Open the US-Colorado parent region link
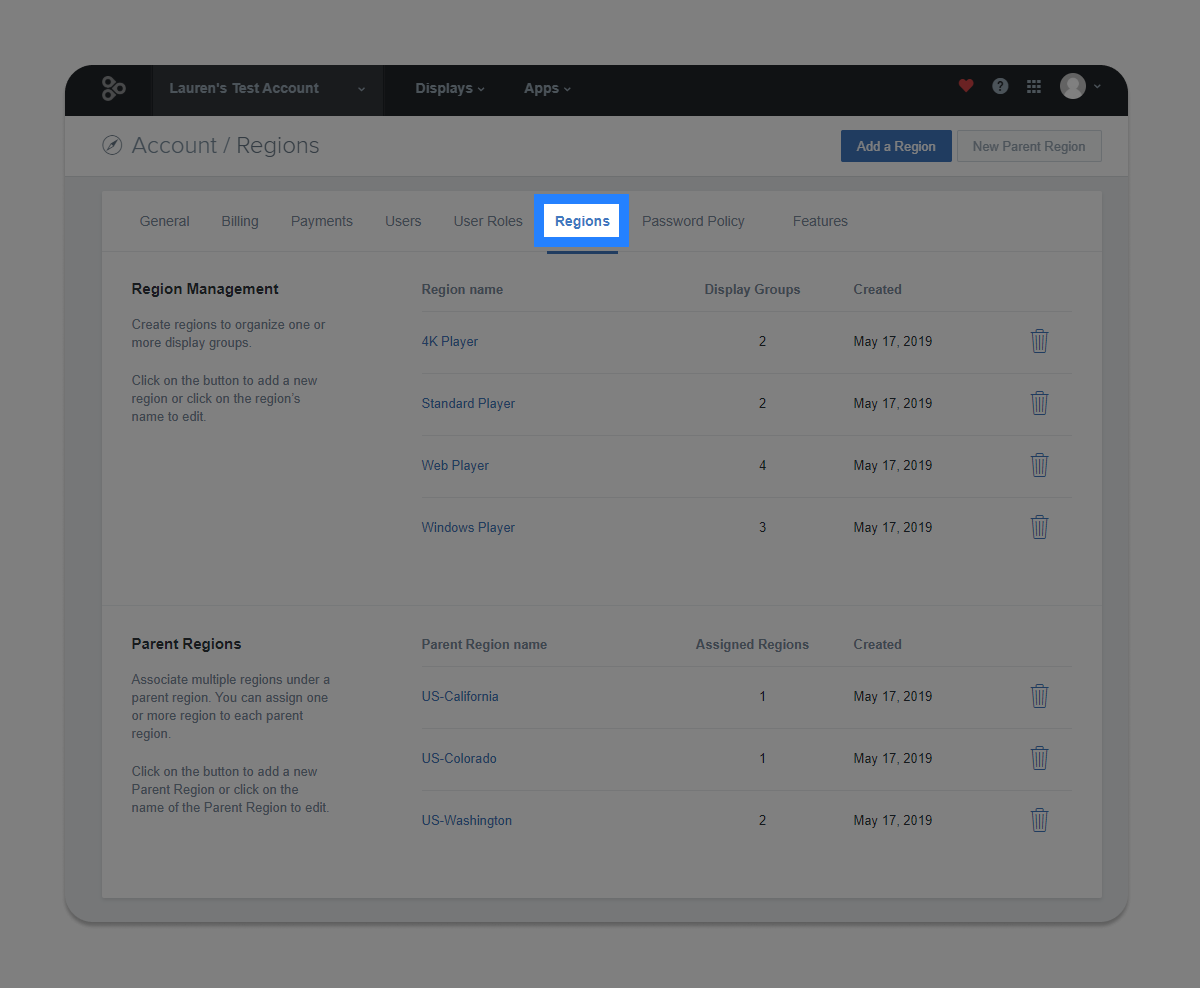 pos(459,758)
